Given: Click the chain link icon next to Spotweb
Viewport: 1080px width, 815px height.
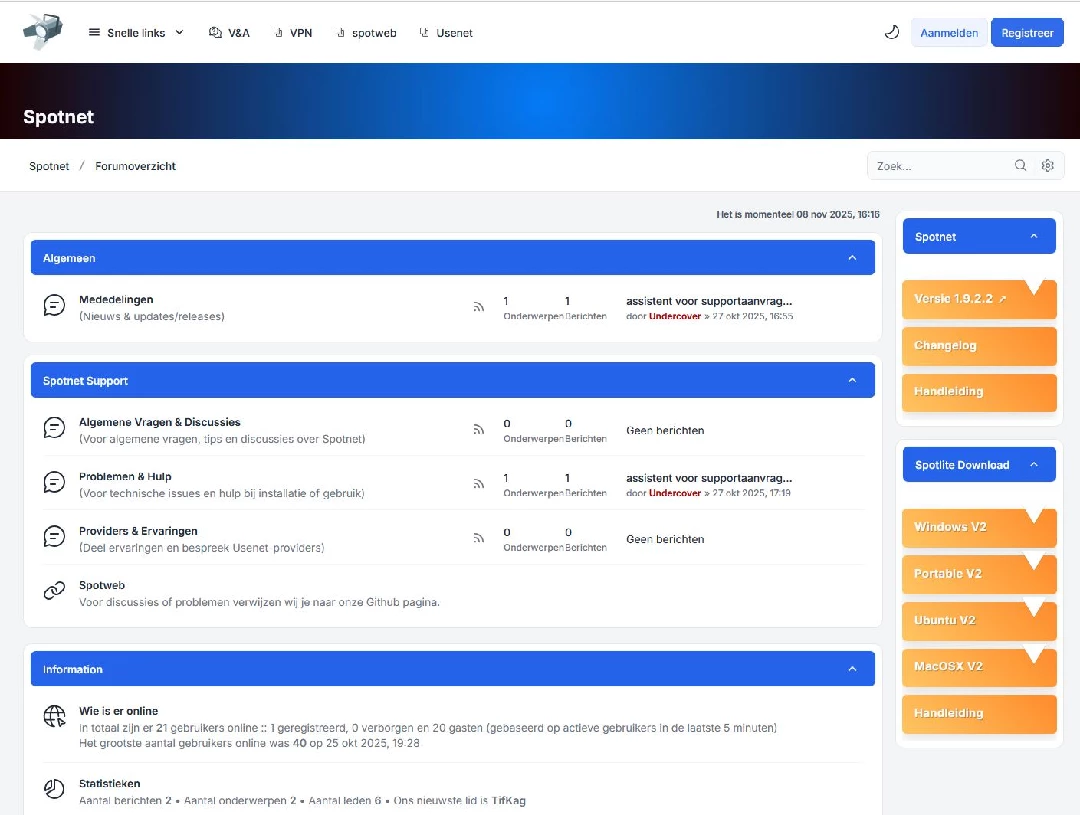Looking at the screenshot, I should tap(54, 591).
